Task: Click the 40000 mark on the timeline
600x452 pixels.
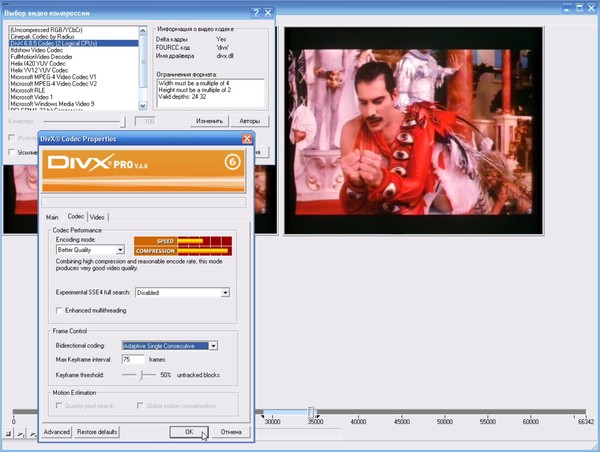Action: coord(359,422)
